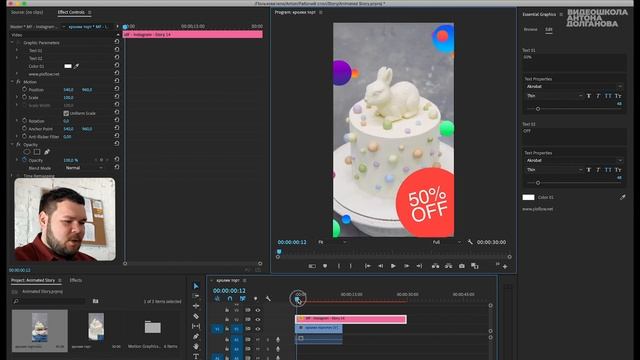640x360 pixels.
Task: Open Program monitor button editor plus
Action: 505,267
